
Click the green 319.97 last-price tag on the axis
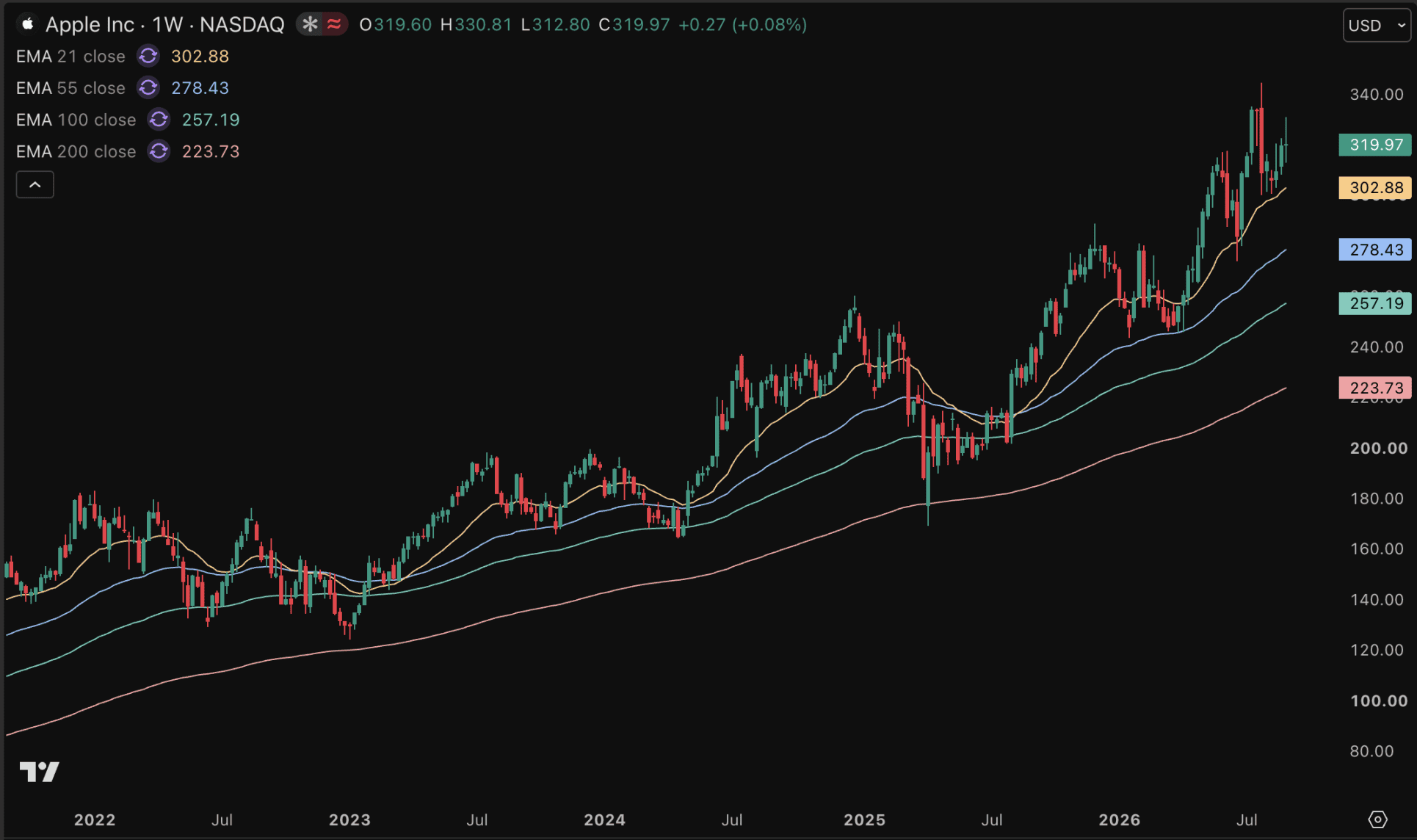click(1375, 145)
